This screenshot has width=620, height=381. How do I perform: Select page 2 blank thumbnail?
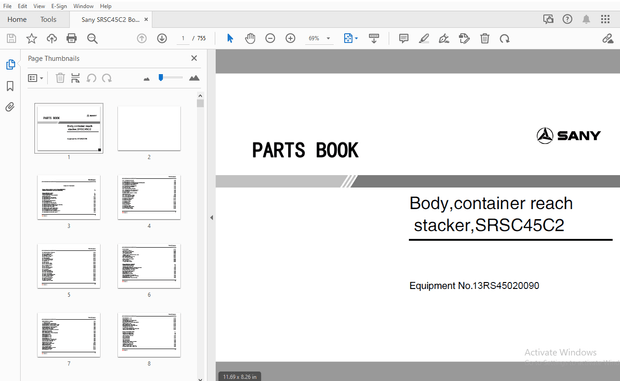(x=149, y=128)
